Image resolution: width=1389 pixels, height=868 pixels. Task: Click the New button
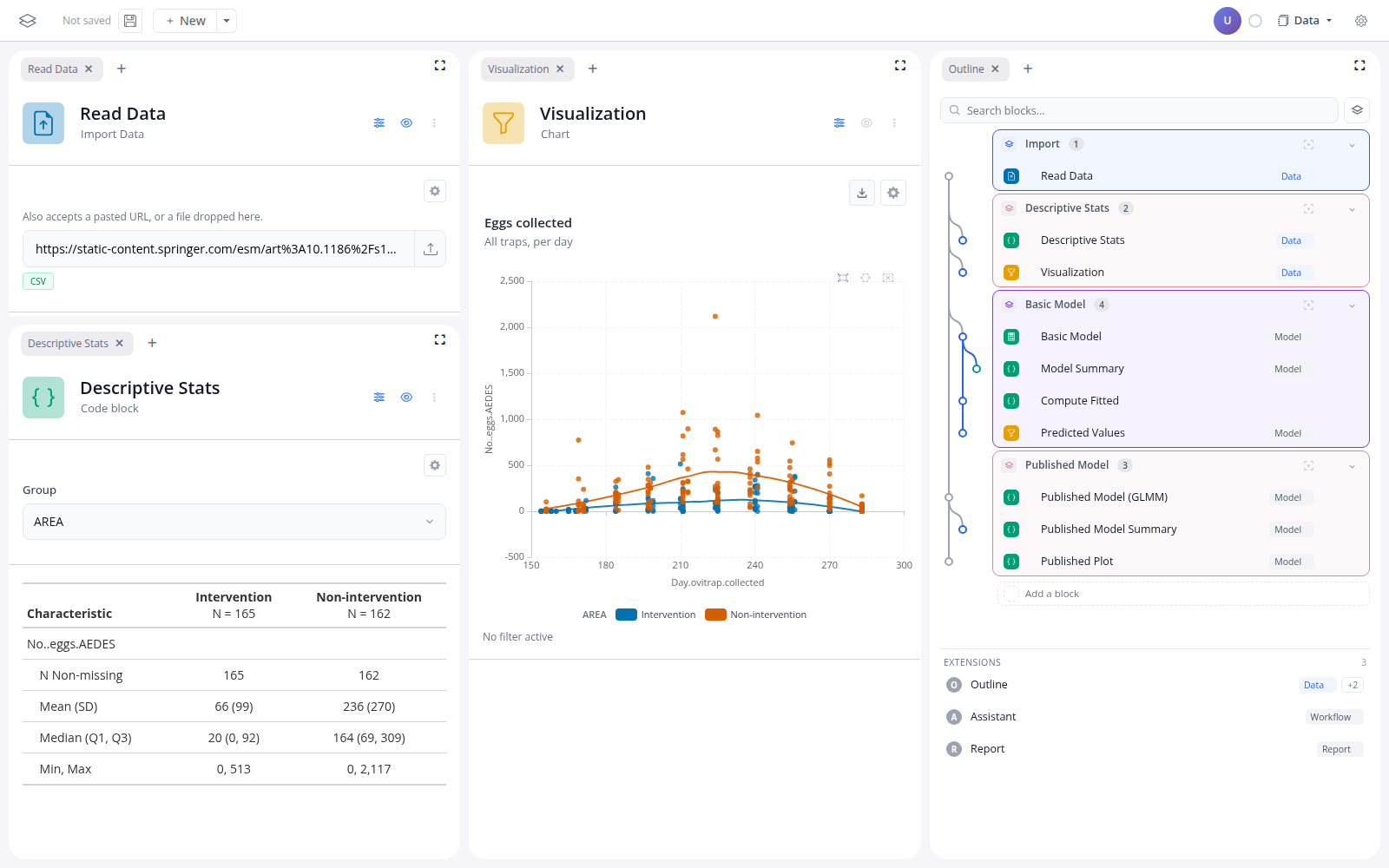point(186,21)
